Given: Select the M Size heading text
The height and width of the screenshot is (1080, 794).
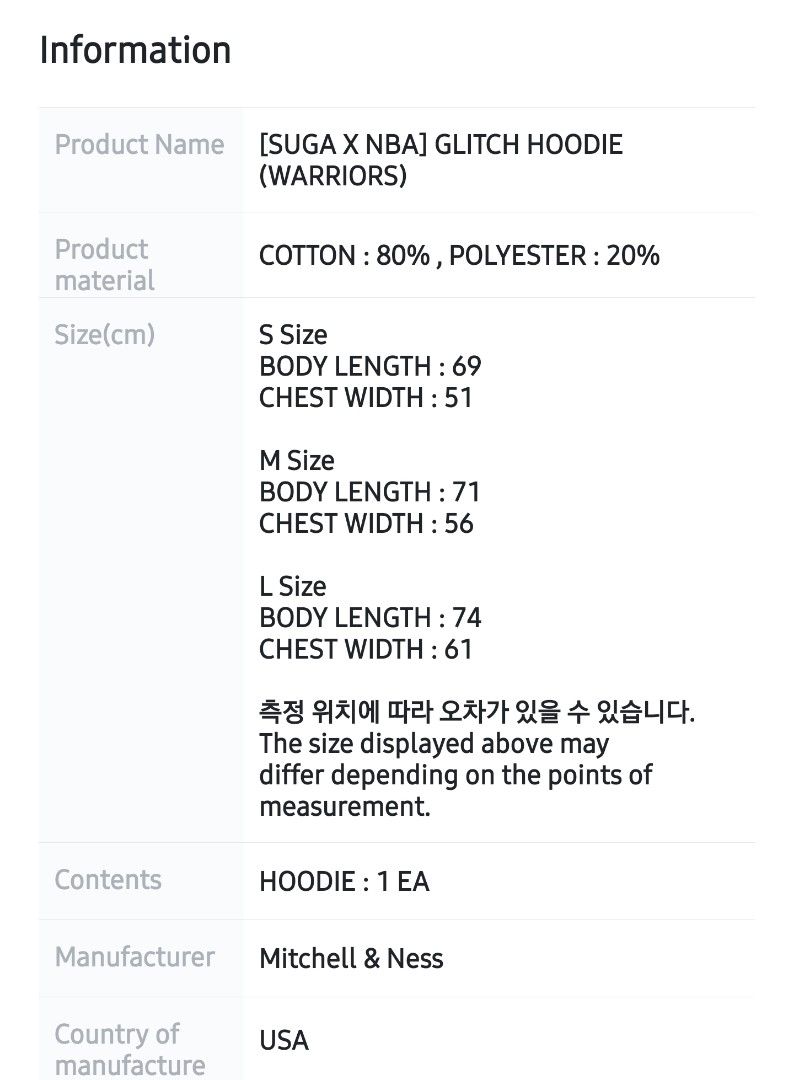Looking at the screenshot, I should pos(296,461).
